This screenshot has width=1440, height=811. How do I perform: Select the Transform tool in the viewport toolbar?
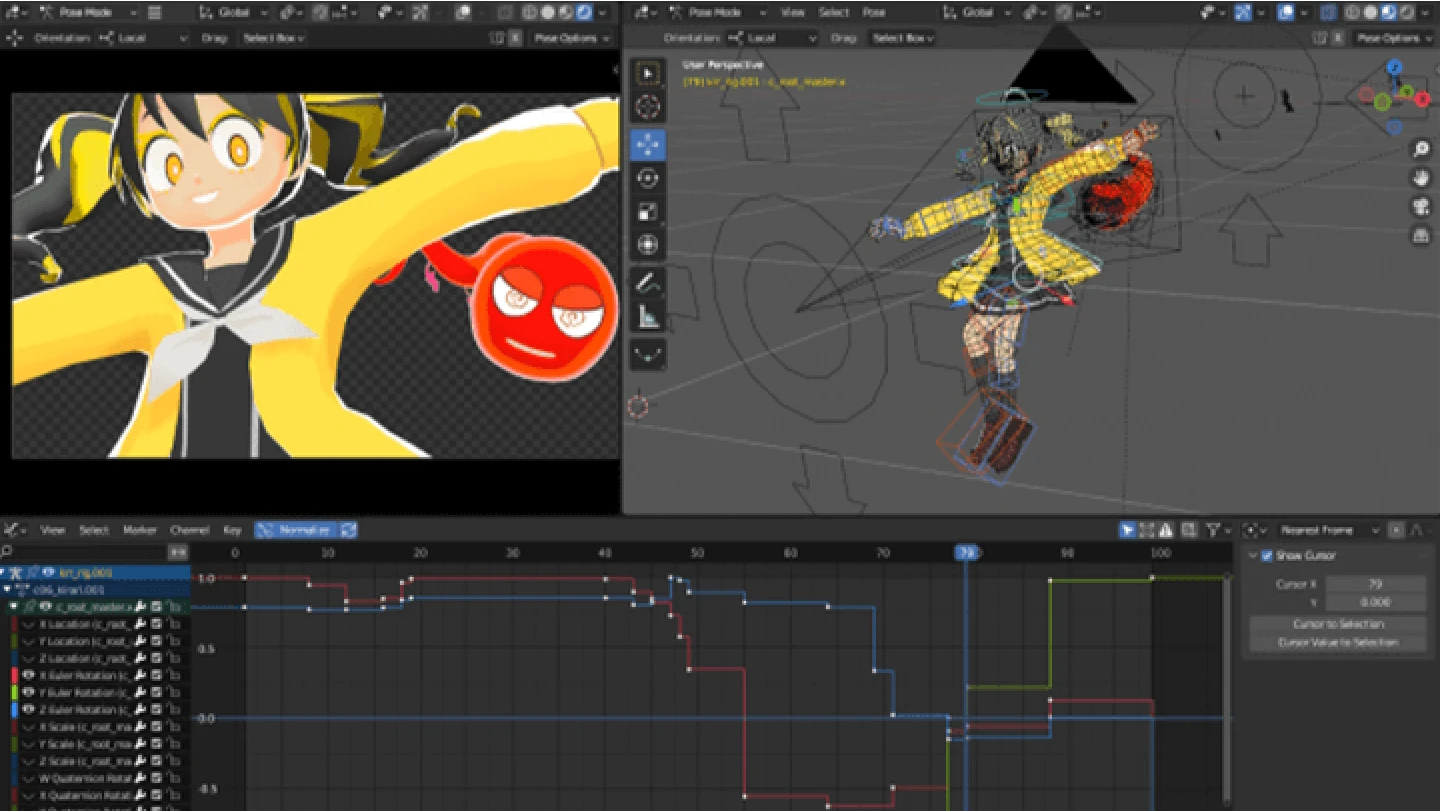(648, 244)
